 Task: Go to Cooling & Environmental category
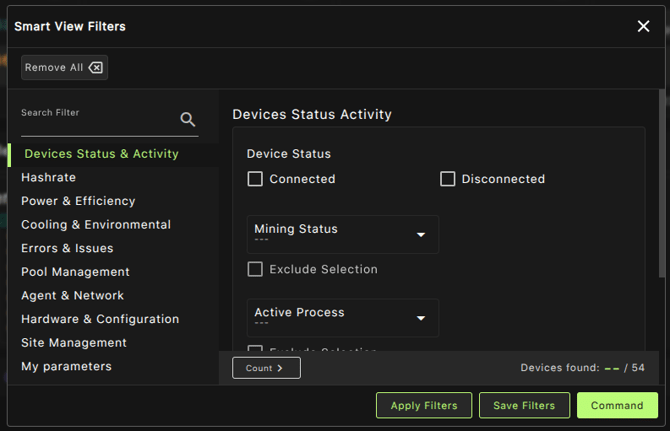(96, 225)
